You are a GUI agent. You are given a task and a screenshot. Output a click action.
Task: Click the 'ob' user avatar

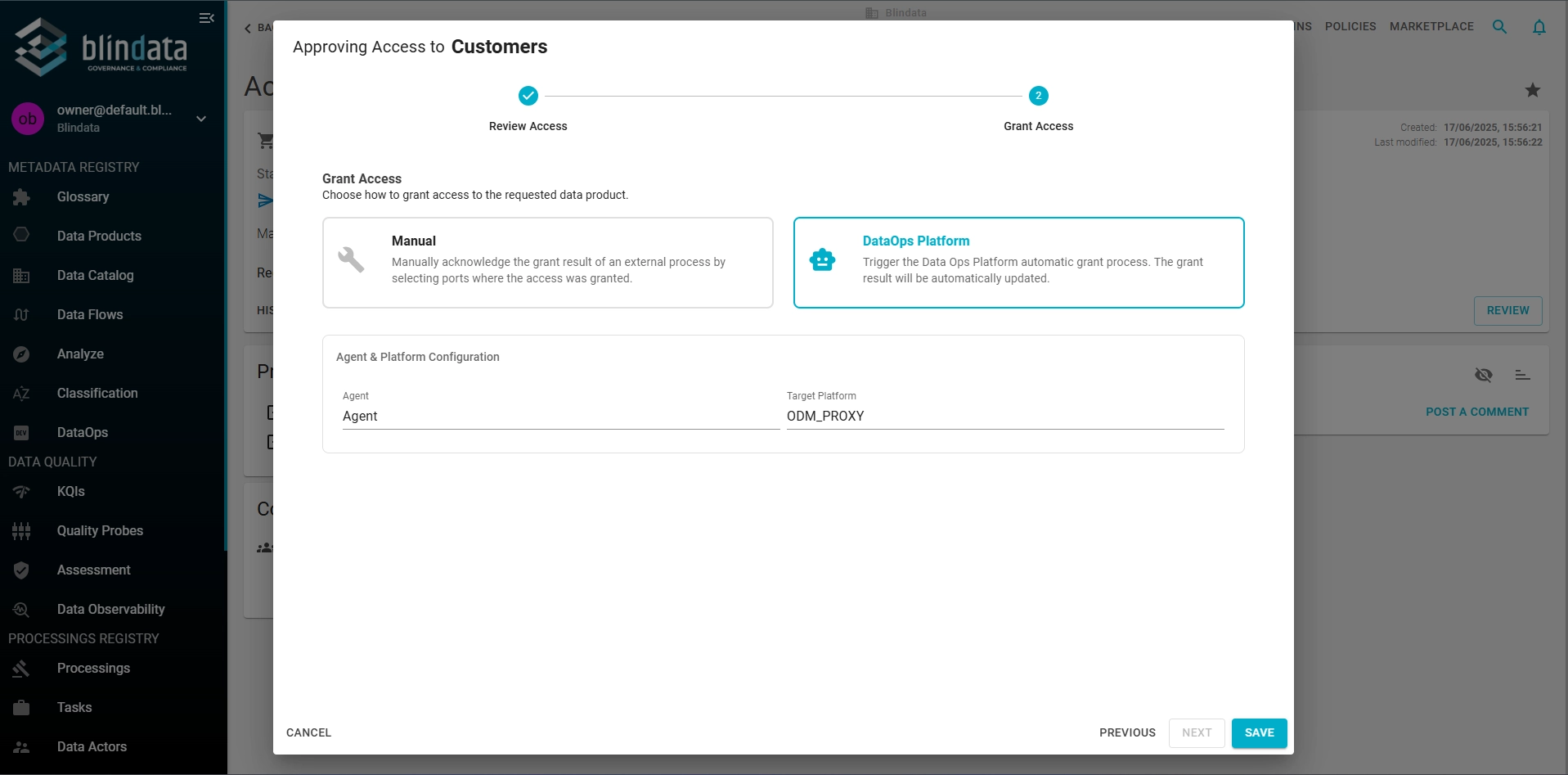click(28, 119)
